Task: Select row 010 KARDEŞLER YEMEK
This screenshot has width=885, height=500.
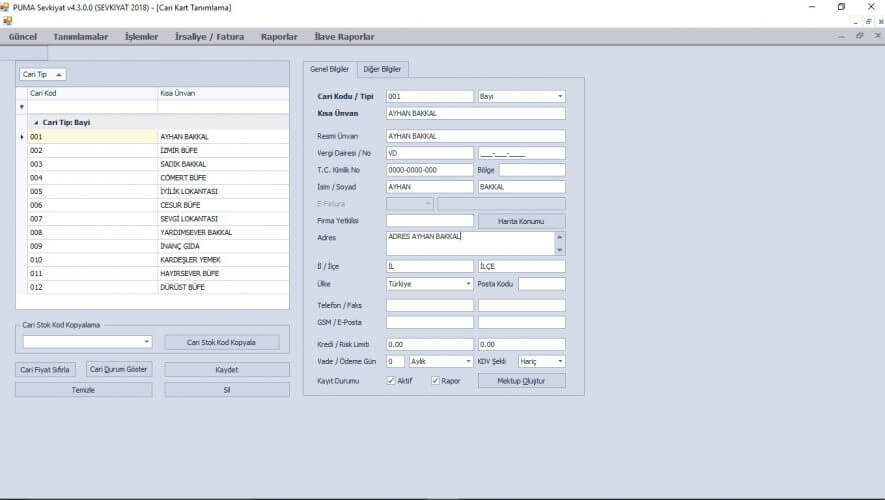Action: click(x=158, y=260)
